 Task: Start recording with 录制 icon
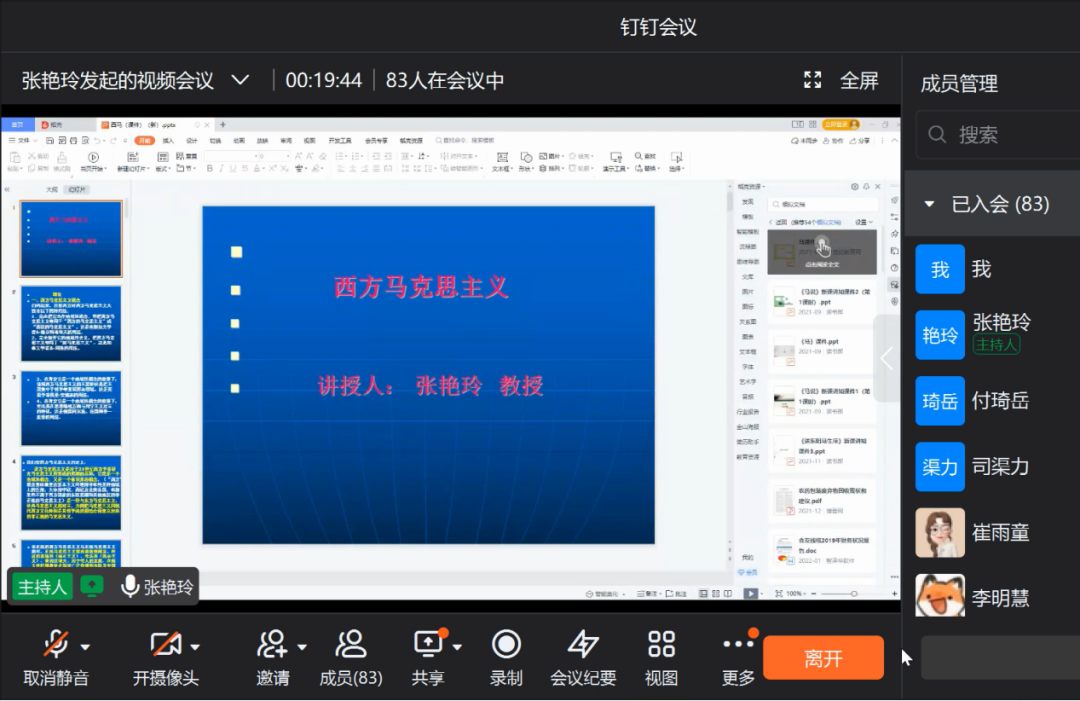tap(506, 644)
